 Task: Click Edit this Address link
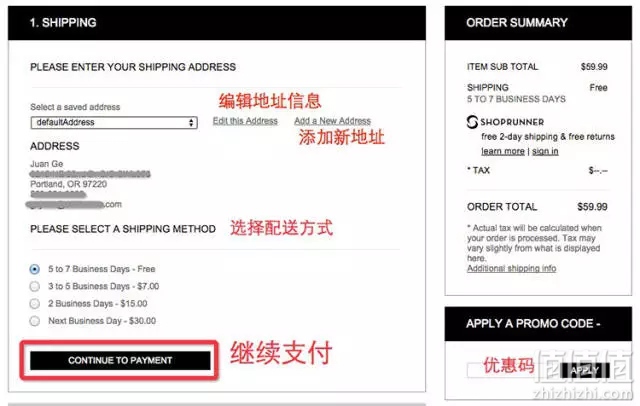(245, 121)
